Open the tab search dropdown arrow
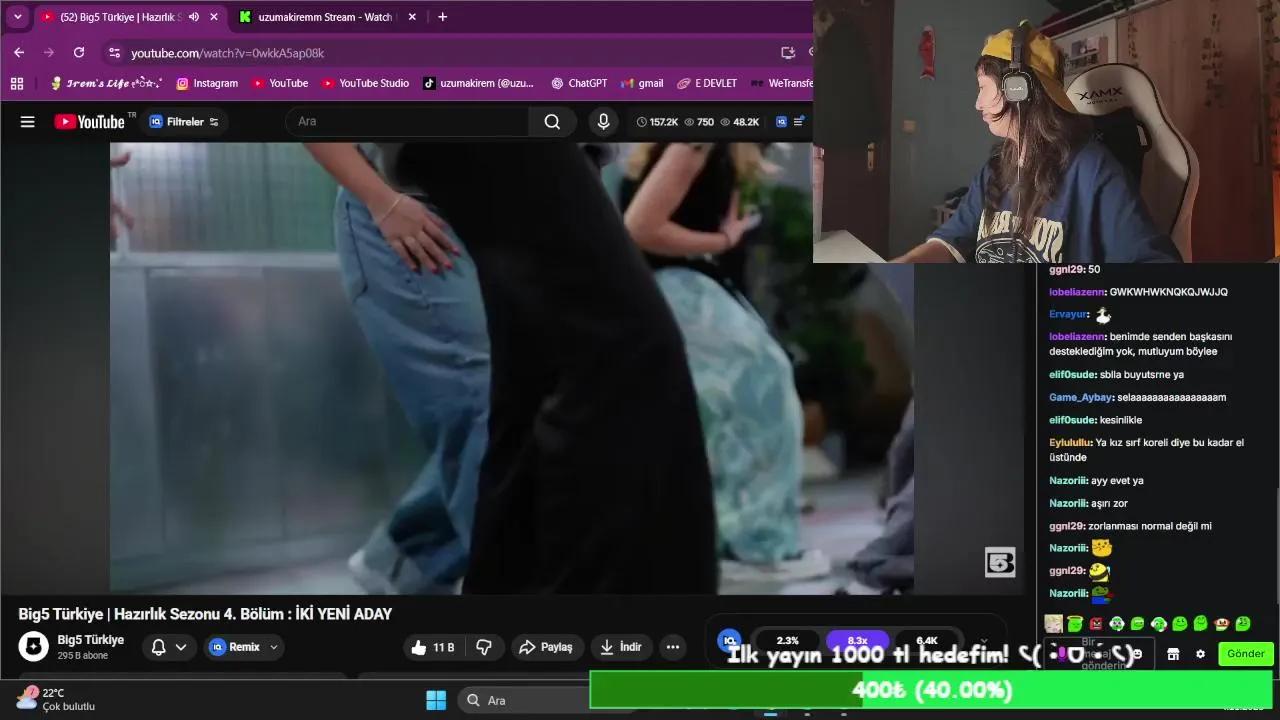Screen dimensions: 1280x720 17,17
